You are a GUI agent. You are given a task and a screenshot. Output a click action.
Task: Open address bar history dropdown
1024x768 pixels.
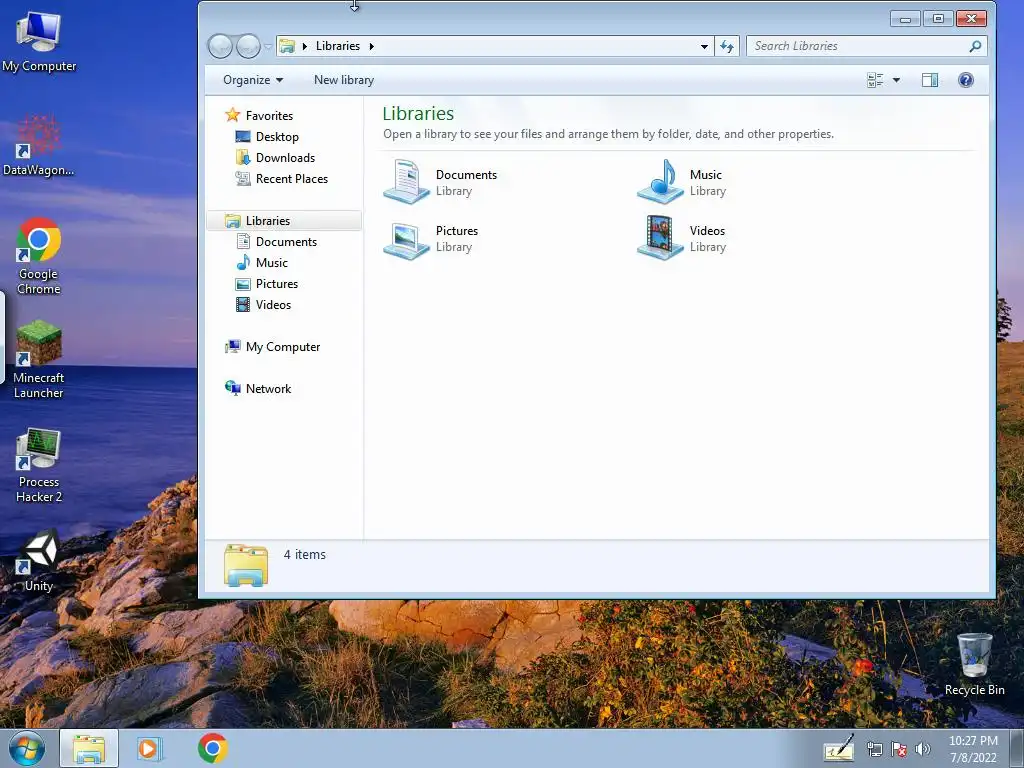pos(704,46)
